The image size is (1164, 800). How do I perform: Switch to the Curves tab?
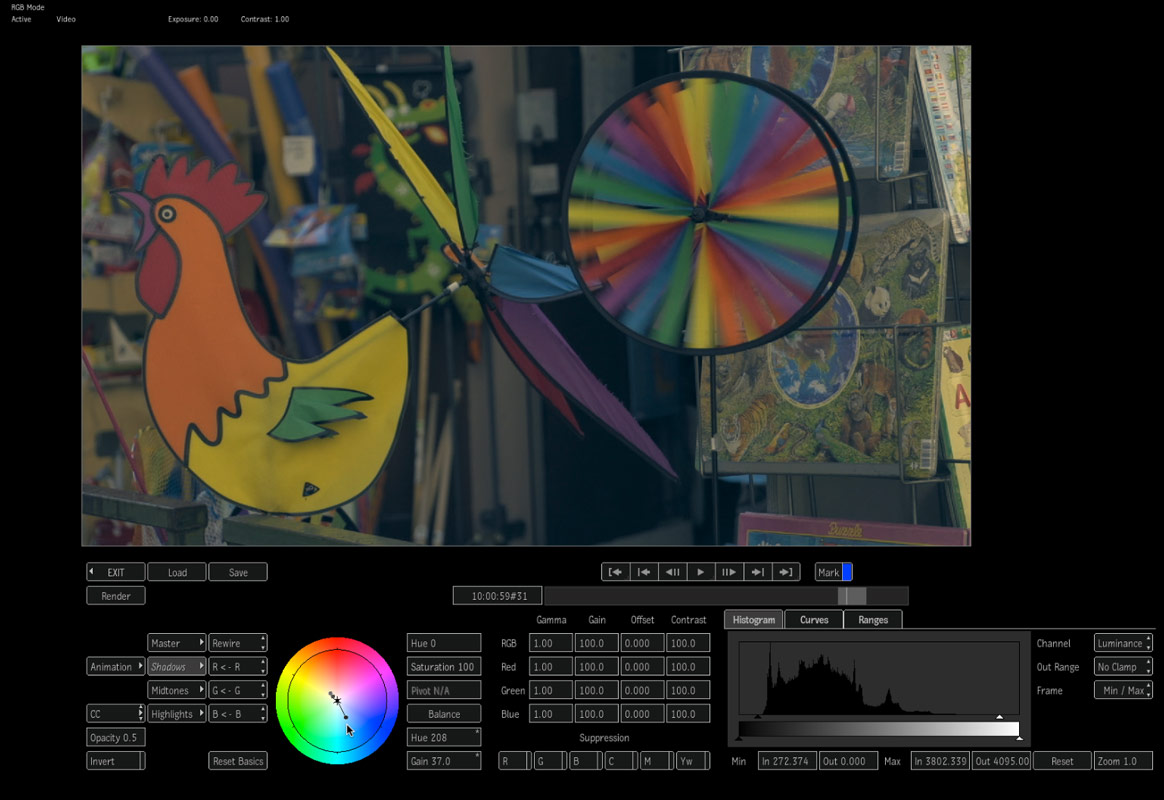(x=814, y=620)
